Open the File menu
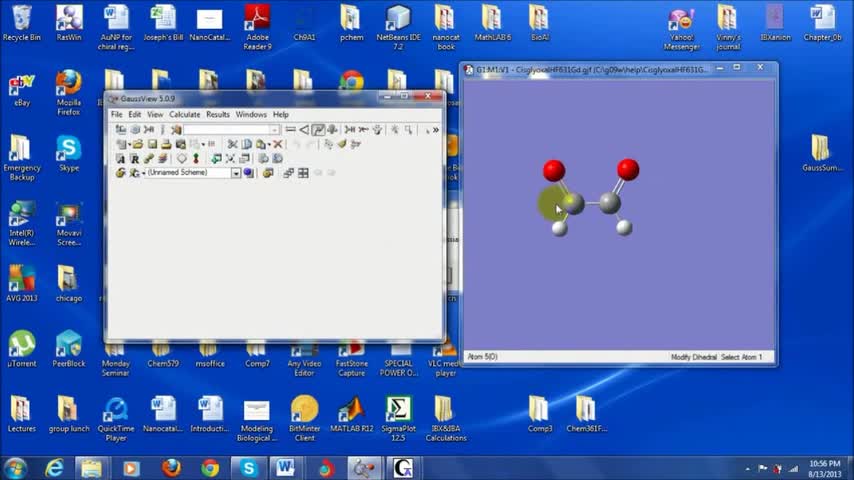Image resolution: width=854 pixels, height=480 pixels. tap(117, 114)
